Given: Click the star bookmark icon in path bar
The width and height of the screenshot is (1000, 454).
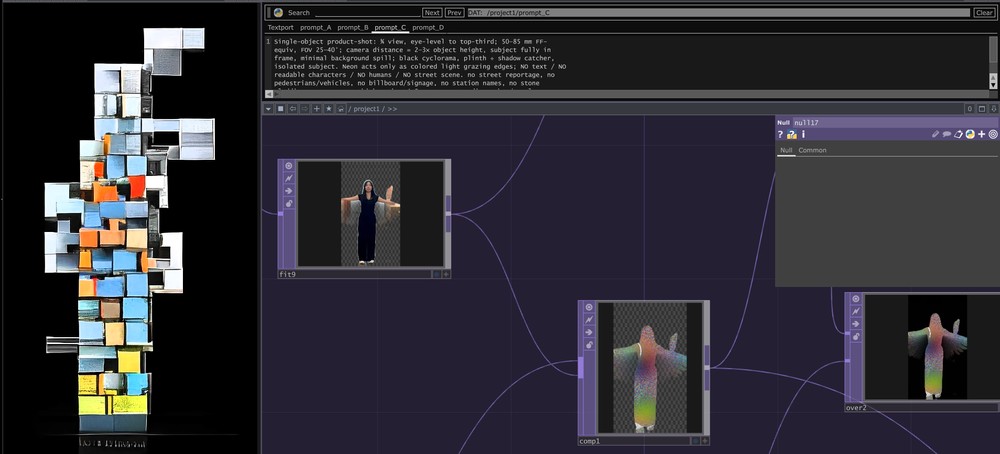Looking at the screenshot, I should 329,109.
